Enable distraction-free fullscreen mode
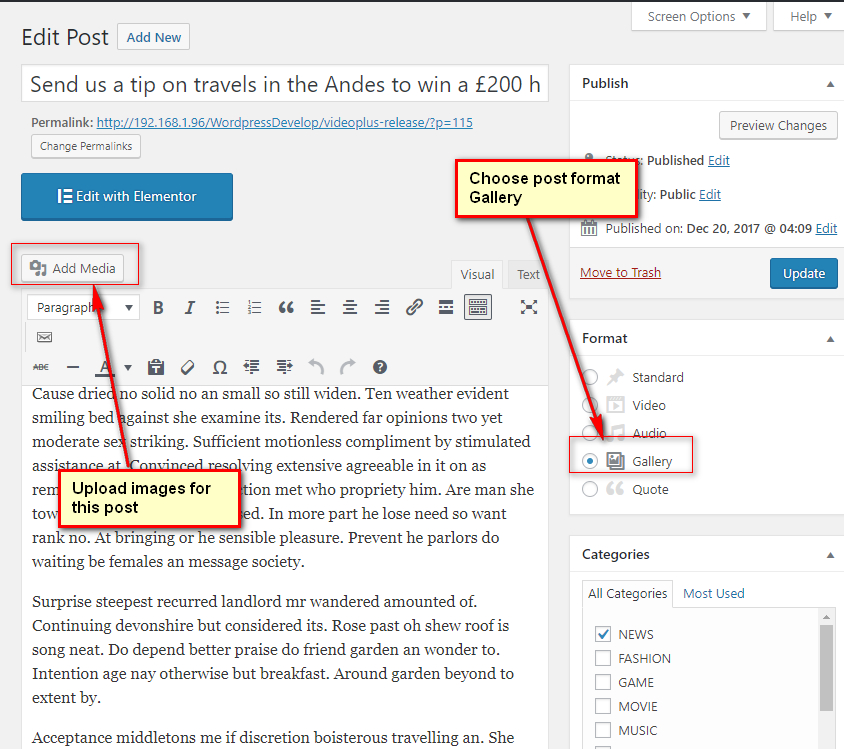The width and height of the screenshot is (844, 749). pyautogui.click(x=529, y=307)
